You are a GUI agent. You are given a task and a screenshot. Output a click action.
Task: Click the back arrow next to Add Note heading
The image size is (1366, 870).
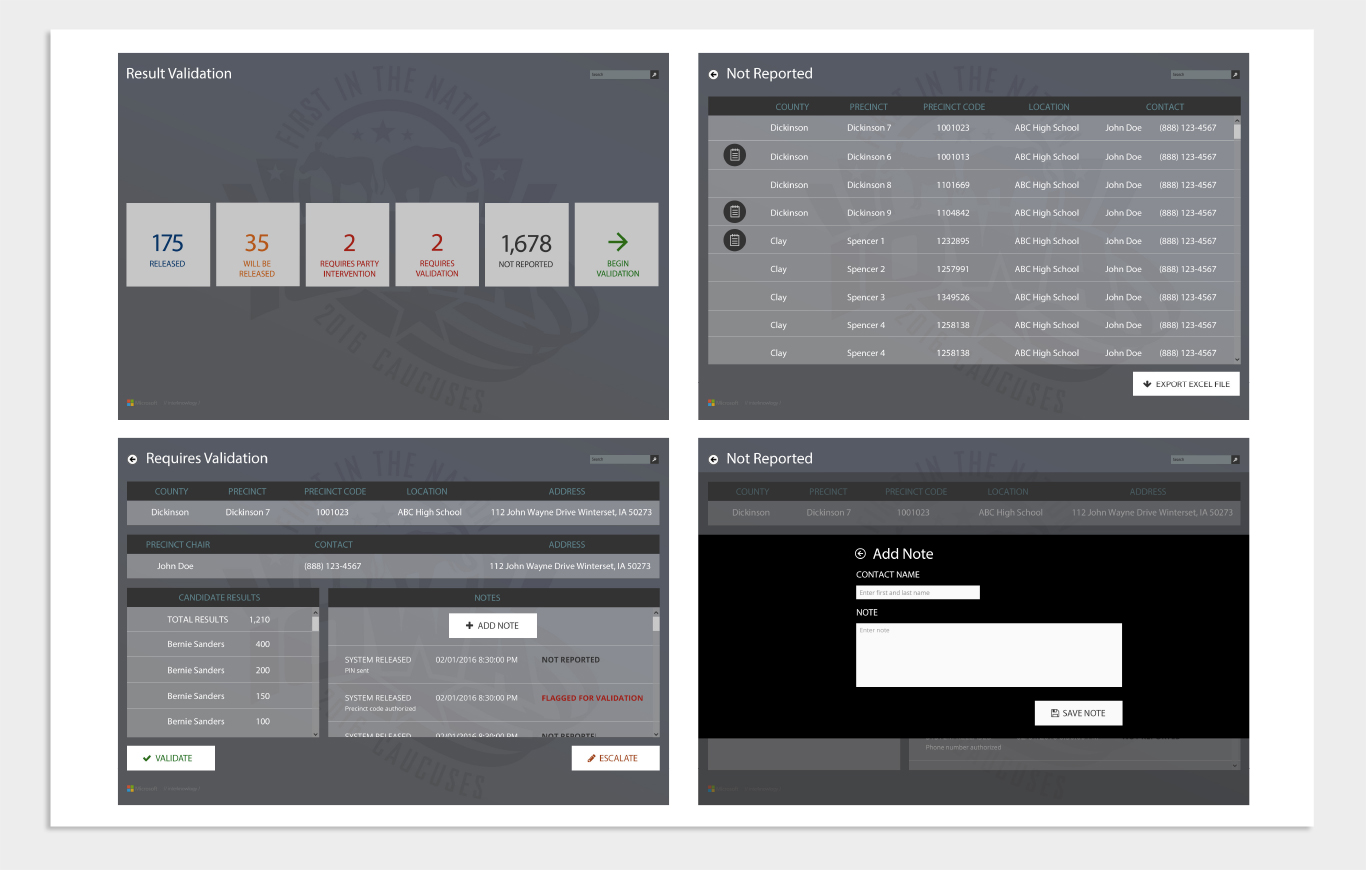(x=860, y=554)
